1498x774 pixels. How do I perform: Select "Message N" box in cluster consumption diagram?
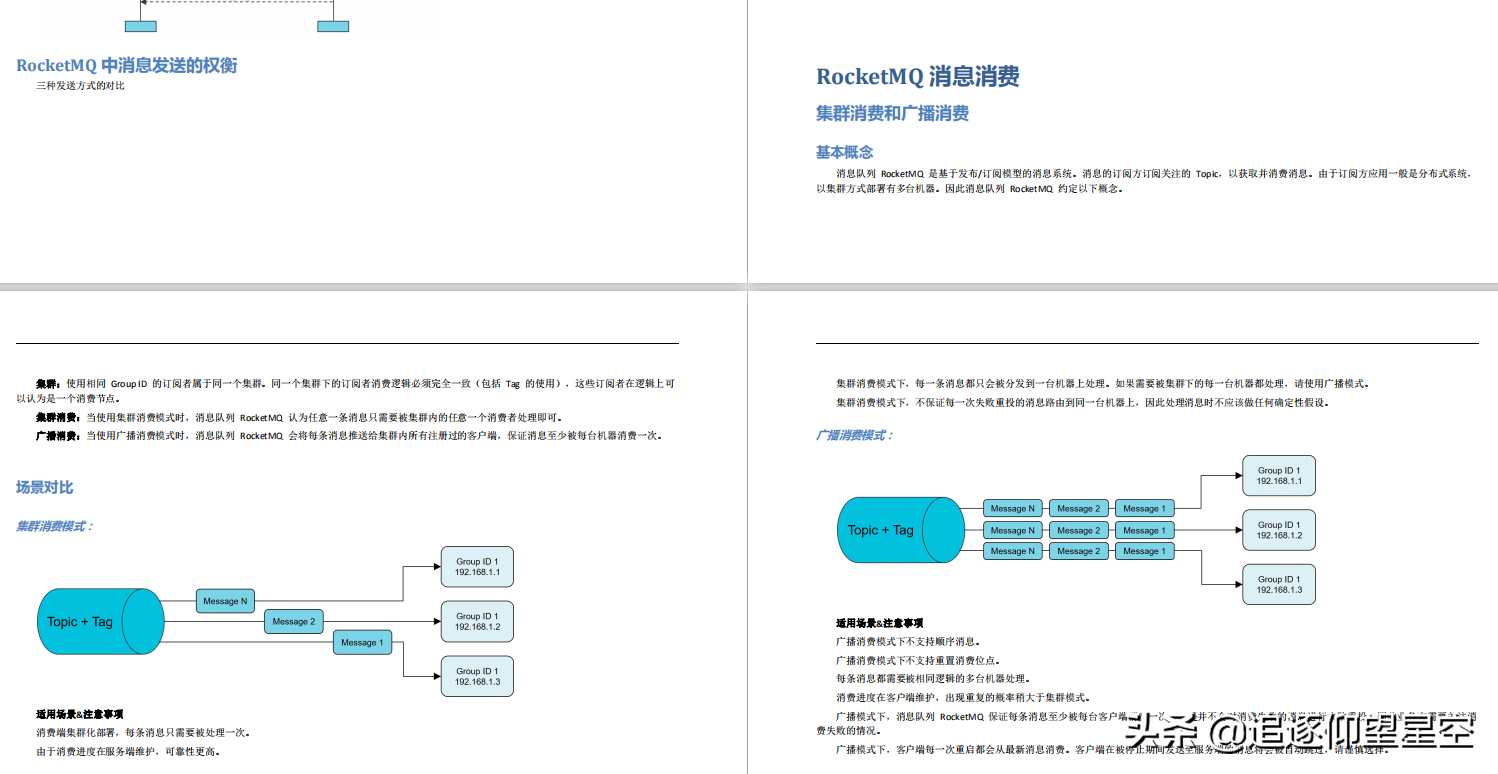[x=226, y=601]
